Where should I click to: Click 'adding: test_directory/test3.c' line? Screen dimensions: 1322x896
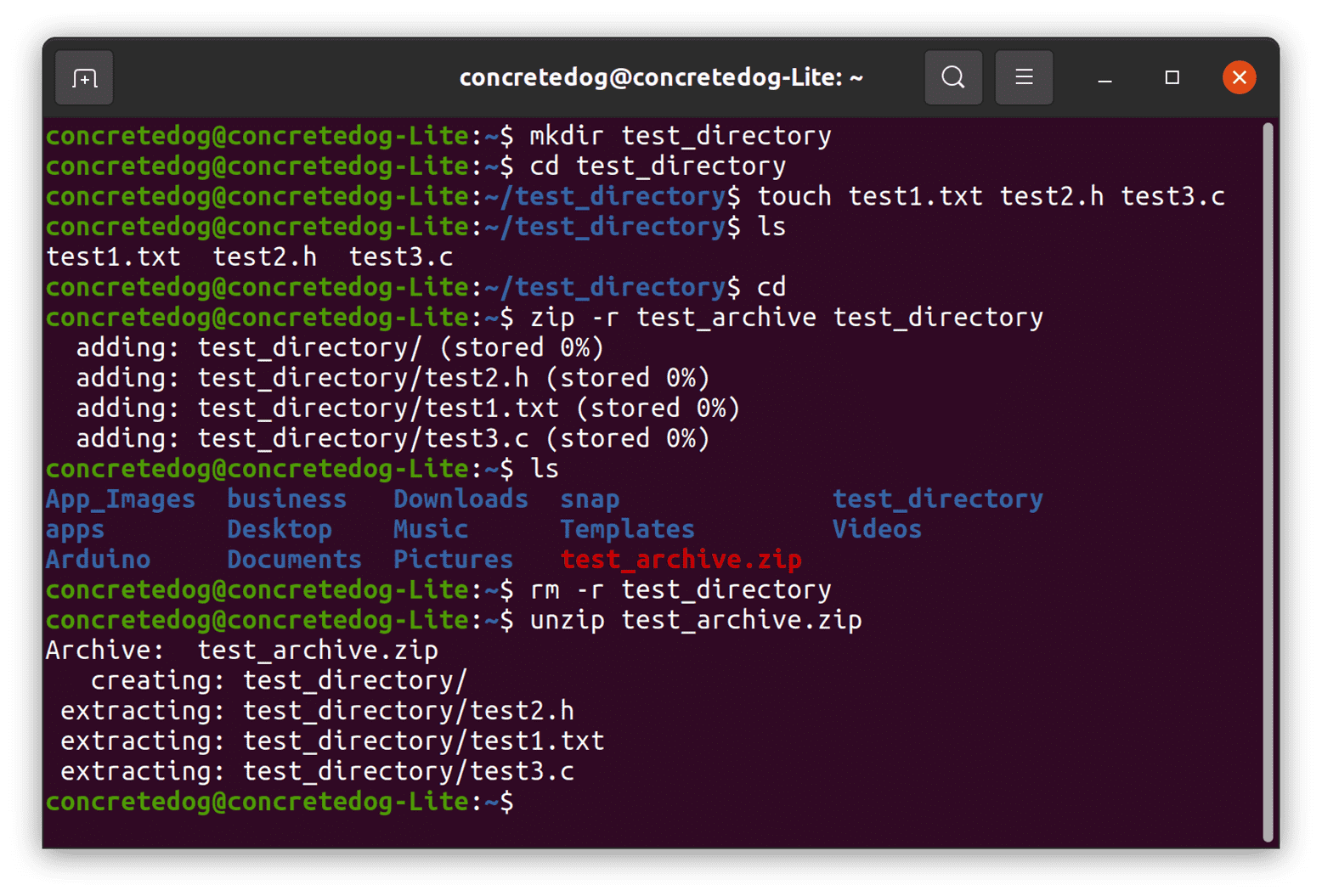[393, 439]
